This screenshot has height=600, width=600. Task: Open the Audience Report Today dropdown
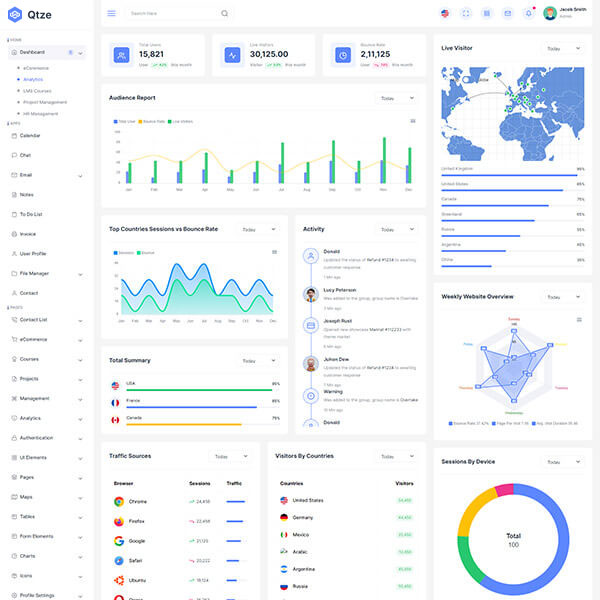[396, 98]
